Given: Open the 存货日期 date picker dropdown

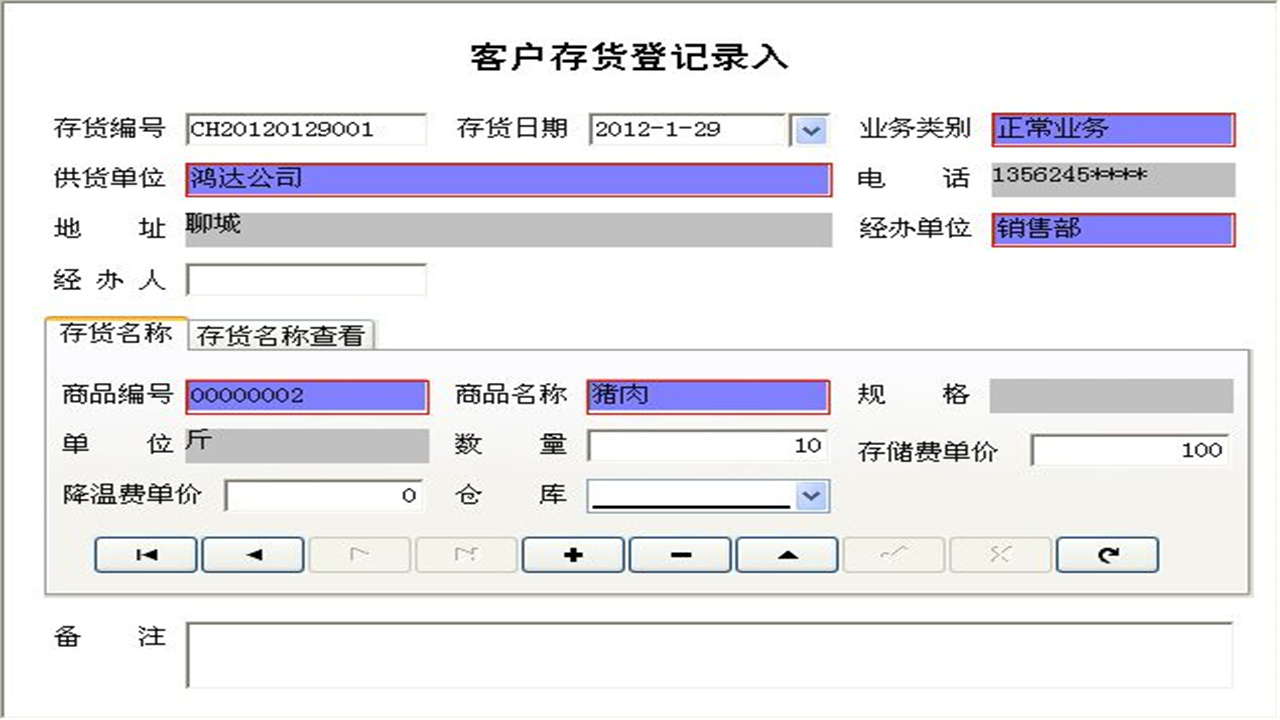Looking at the screenshot, I should pyautogui.click(x=812, y=129).
